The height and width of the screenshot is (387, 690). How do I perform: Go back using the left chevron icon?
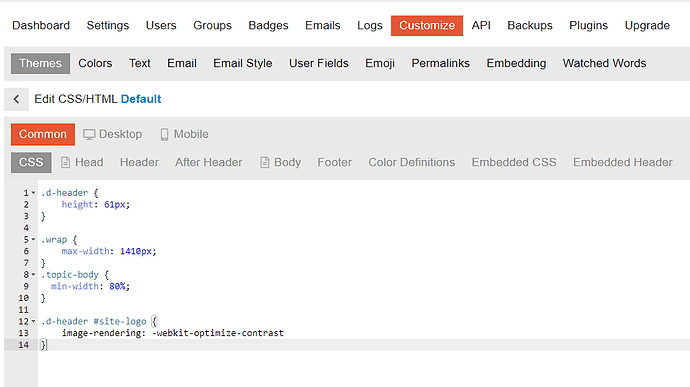click(x=16, y=99)
